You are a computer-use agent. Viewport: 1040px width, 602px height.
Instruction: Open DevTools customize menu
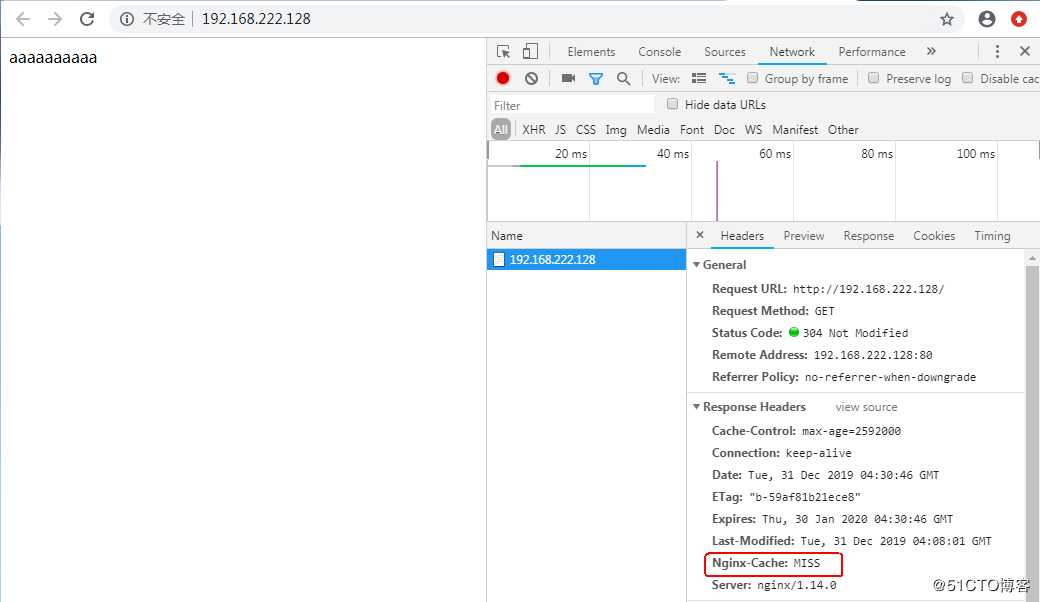(x=997, y=52)
